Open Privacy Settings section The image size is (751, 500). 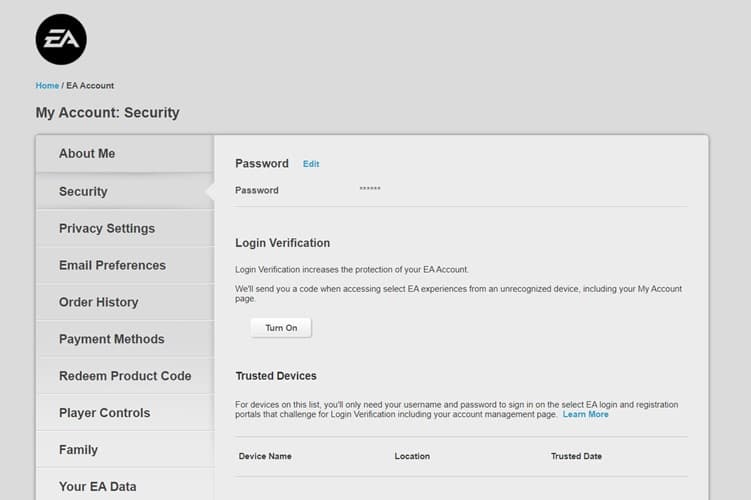point(107,228)
